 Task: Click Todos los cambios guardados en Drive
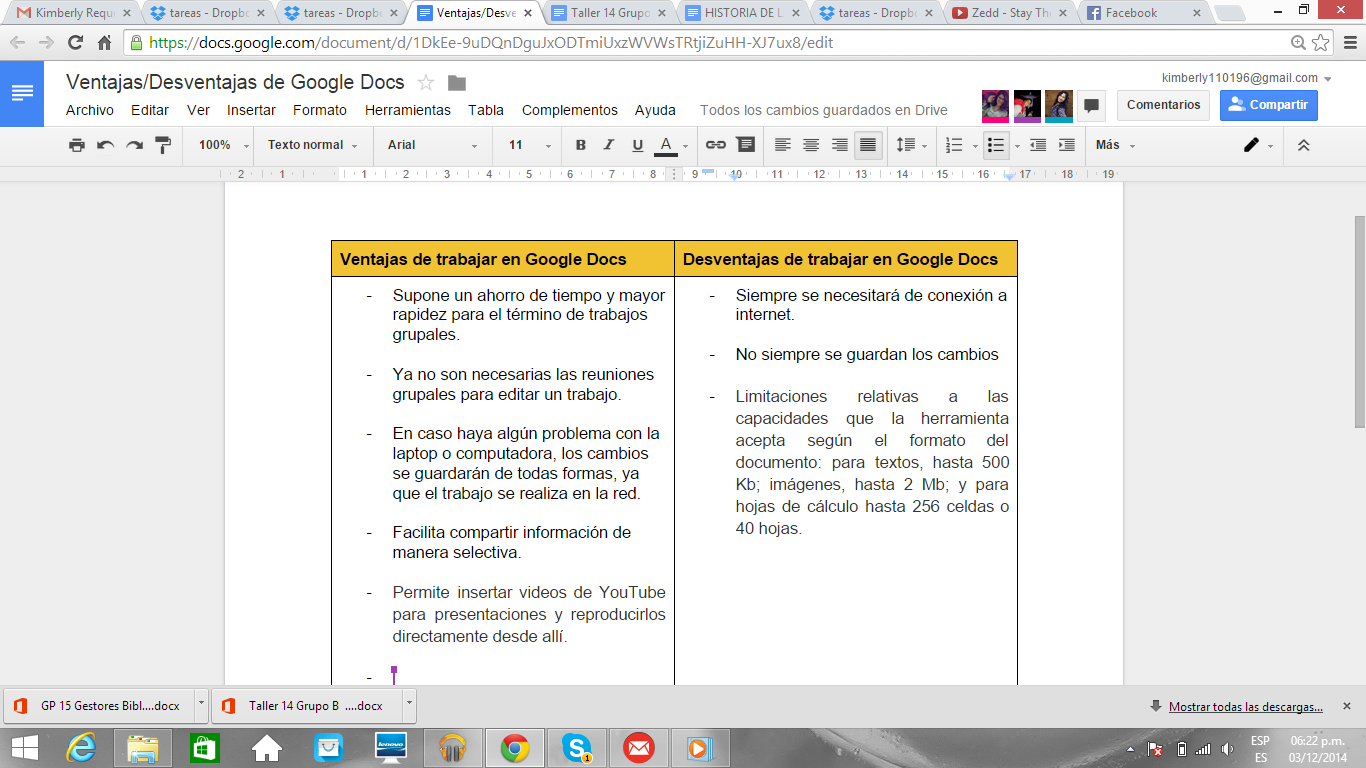click(x=824, y=110)
